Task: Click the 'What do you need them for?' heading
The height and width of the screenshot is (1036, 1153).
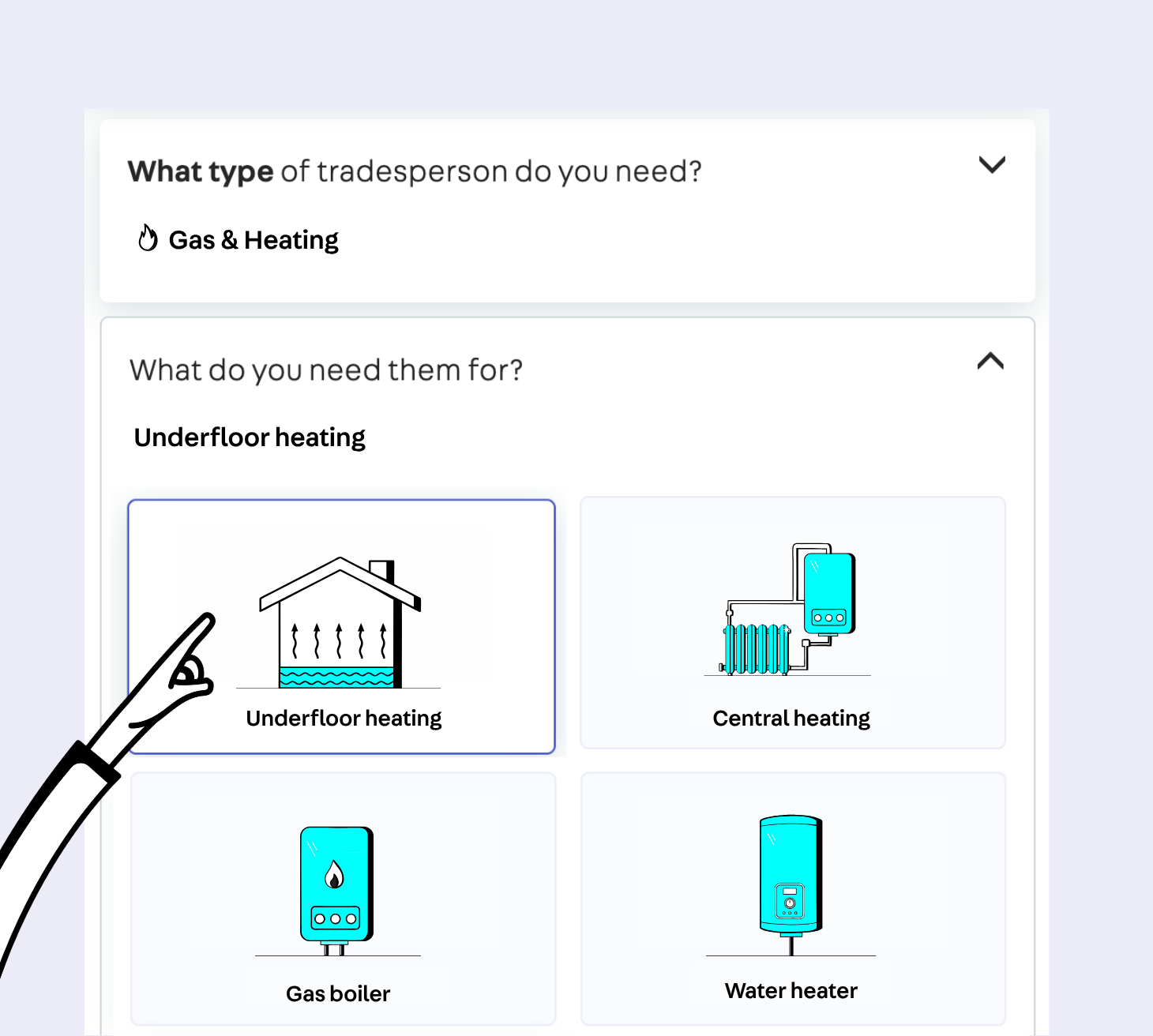Action: [326, 370]
